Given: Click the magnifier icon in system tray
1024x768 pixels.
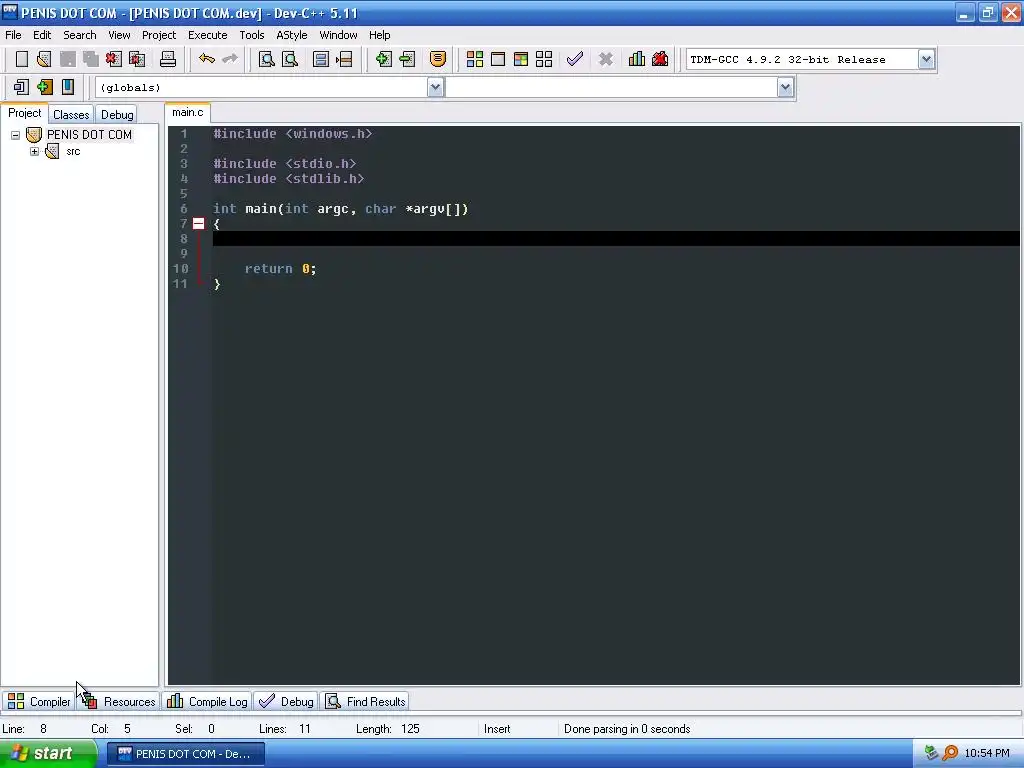Looking at the screenshot, I should pos(951,753).
